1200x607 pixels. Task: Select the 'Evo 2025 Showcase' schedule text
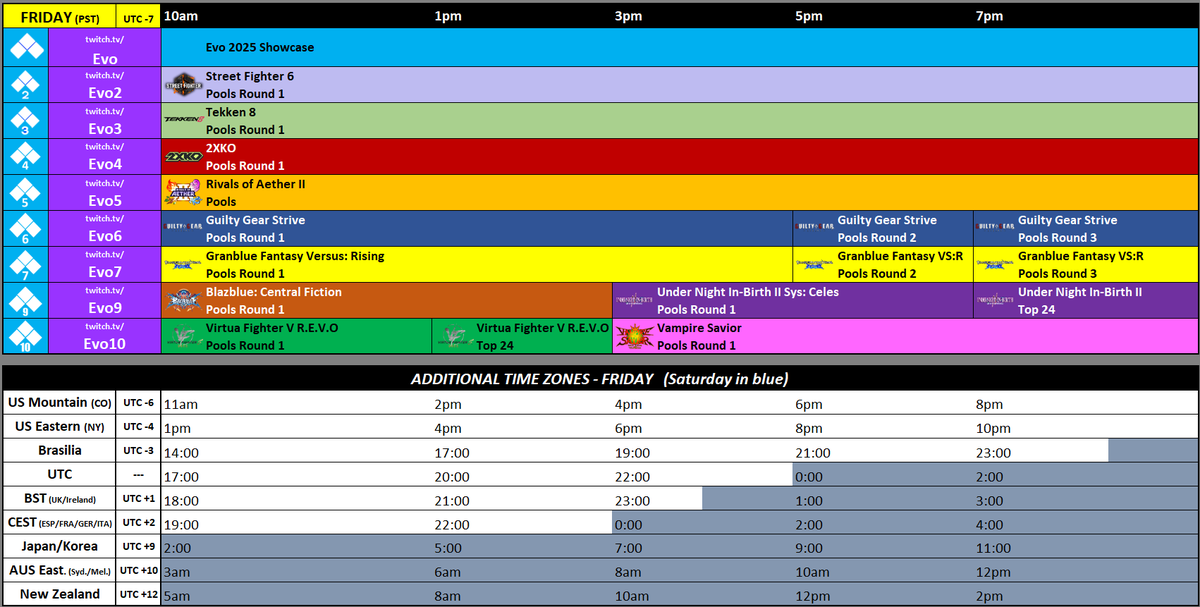coord(260,48)
